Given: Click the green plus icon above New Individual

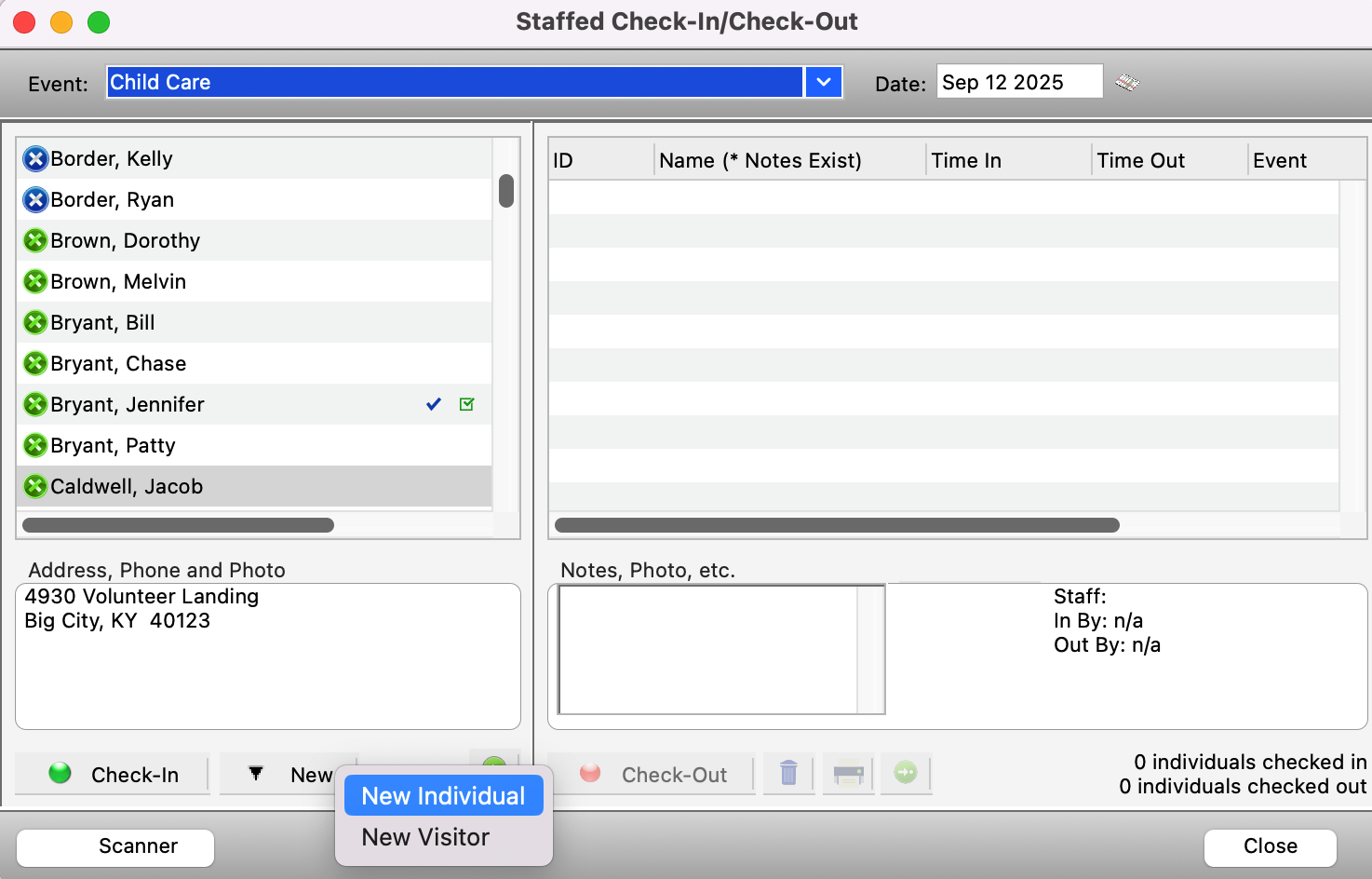Looking at the screenshot, I should tap(494, 764).
